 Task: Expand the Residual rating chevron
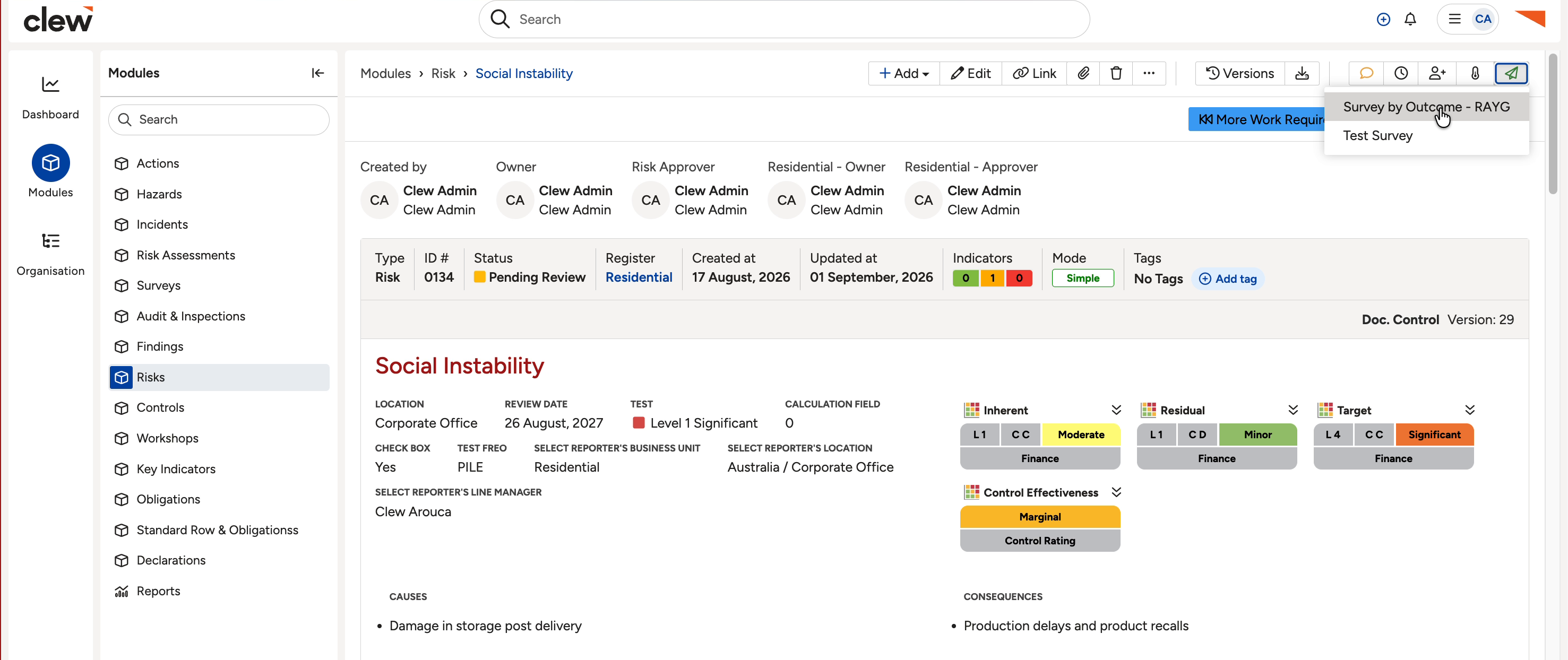(1293, 410)
